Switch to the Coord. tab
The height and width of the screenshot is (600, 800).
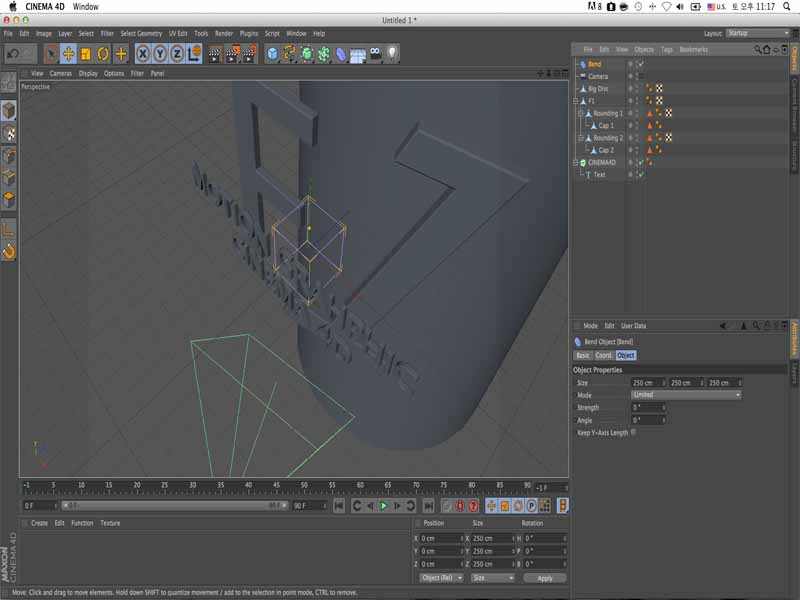point(603,355)
